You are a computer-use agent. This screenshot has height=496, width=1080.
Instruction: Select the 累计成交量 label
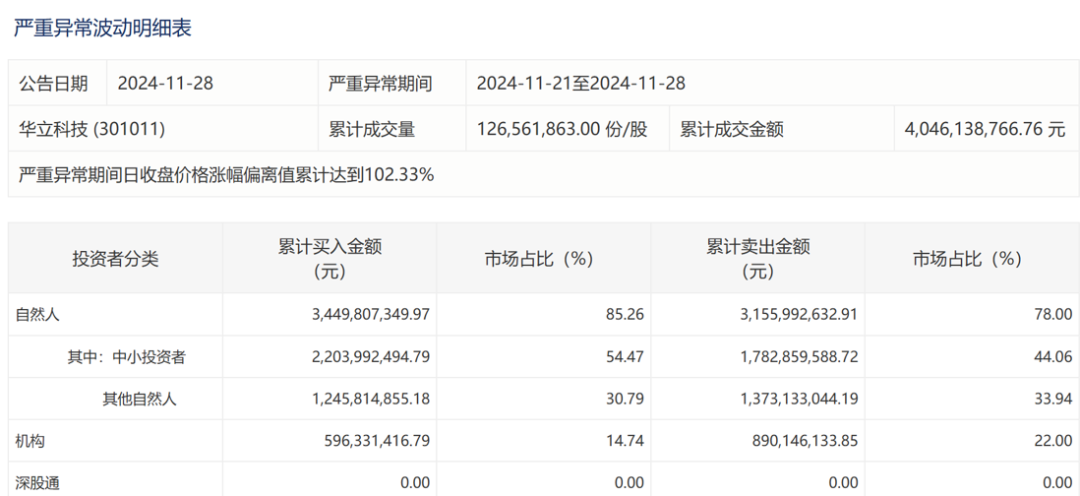click(x=372, y=130)
